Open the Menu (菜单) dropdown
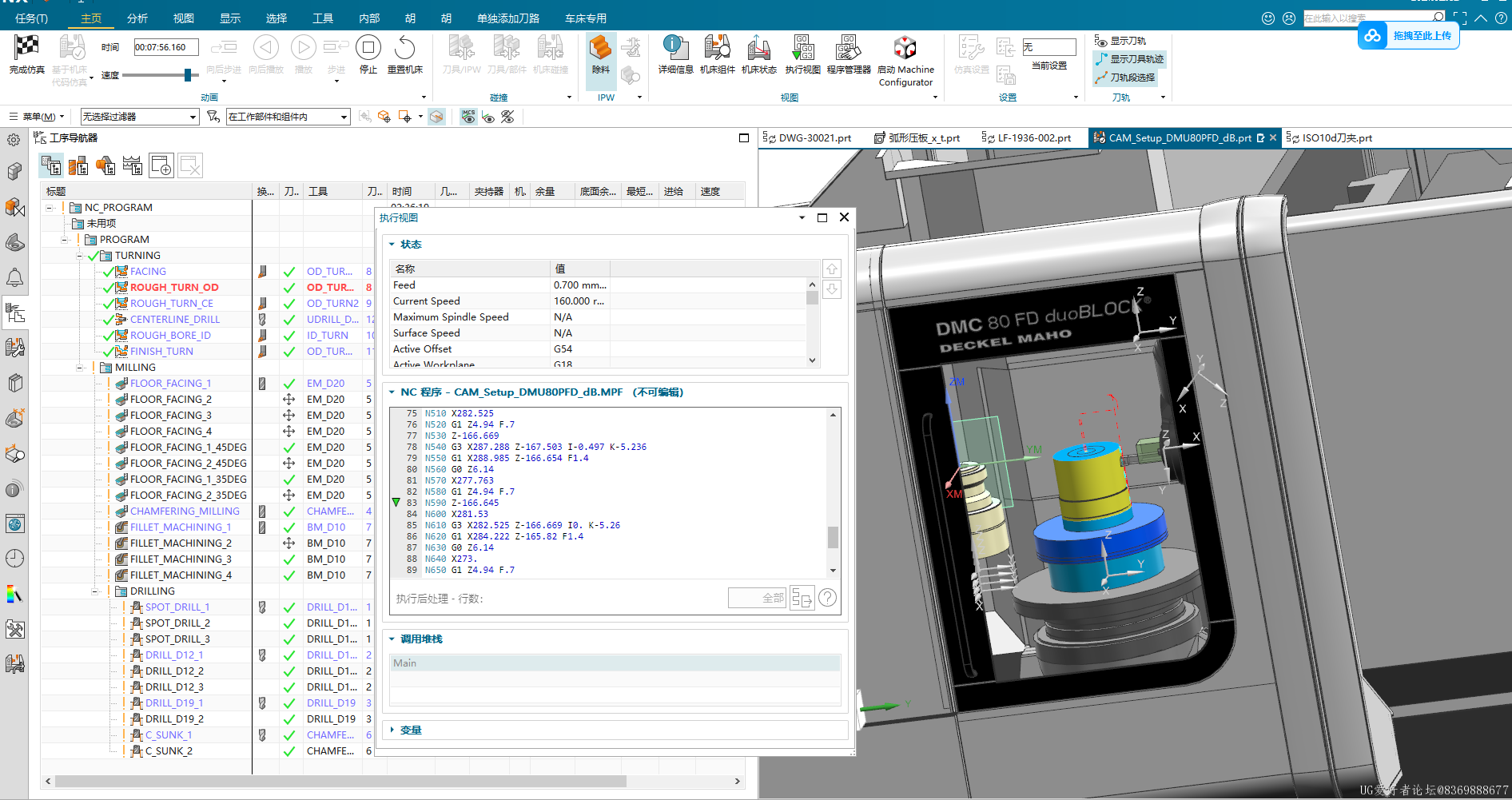Viewport: 1512px width, 800px height. click(37, 117)
